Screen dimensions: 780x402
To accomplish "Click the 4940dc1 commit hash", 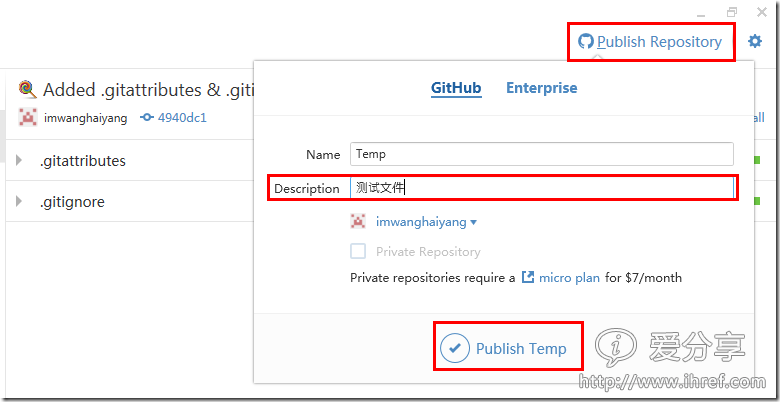I will (x=182, y=118).
